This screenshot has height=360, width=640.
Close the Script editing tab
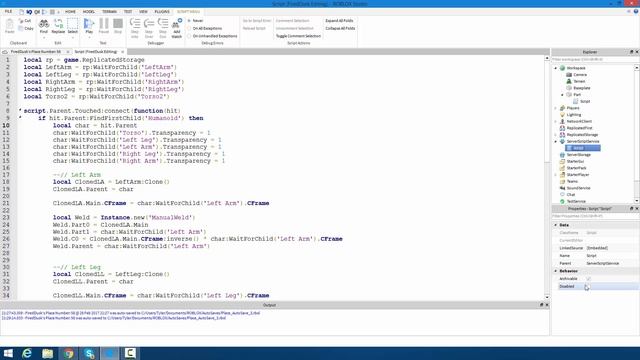[122, 52]
